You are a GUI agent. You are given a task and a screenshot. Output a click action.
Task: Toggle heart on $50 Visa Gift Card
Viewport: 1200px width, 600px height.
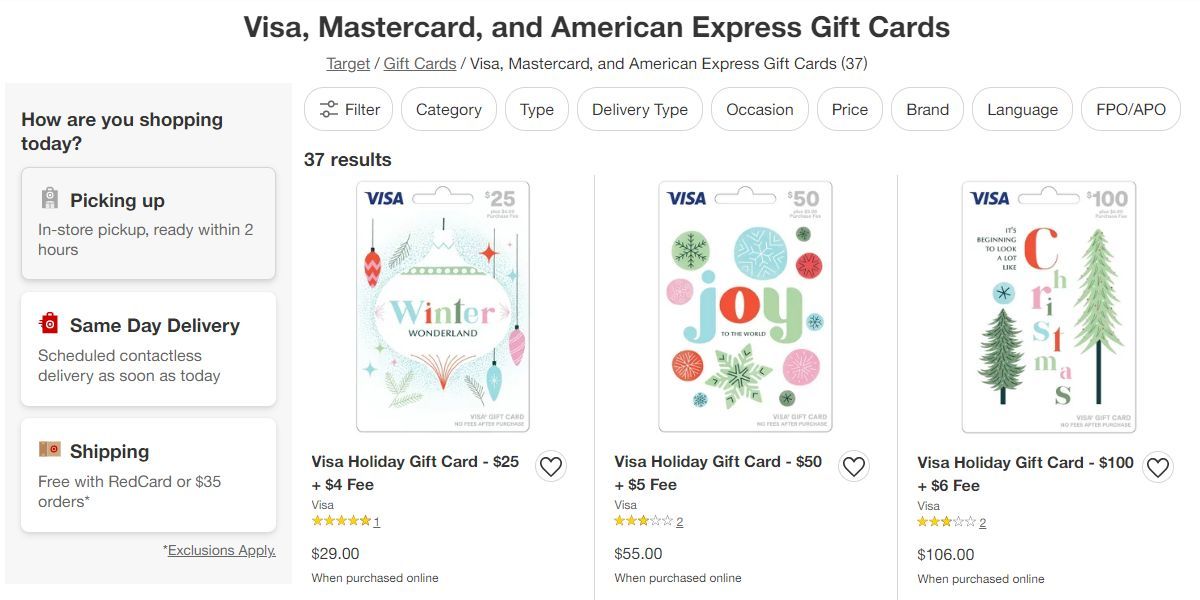(x=853, y=466)
